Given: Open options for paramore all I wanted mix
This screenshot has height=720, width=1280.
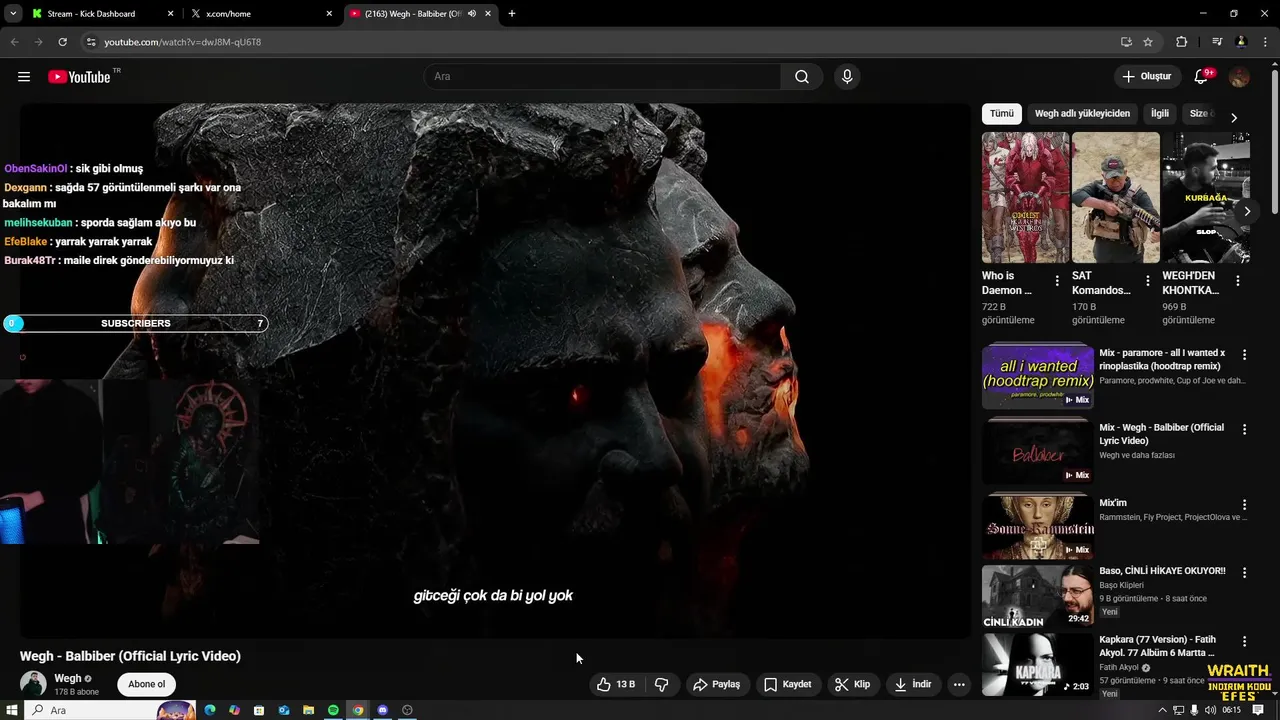Looking at the screenshot, I should [x=1245, y=355].
